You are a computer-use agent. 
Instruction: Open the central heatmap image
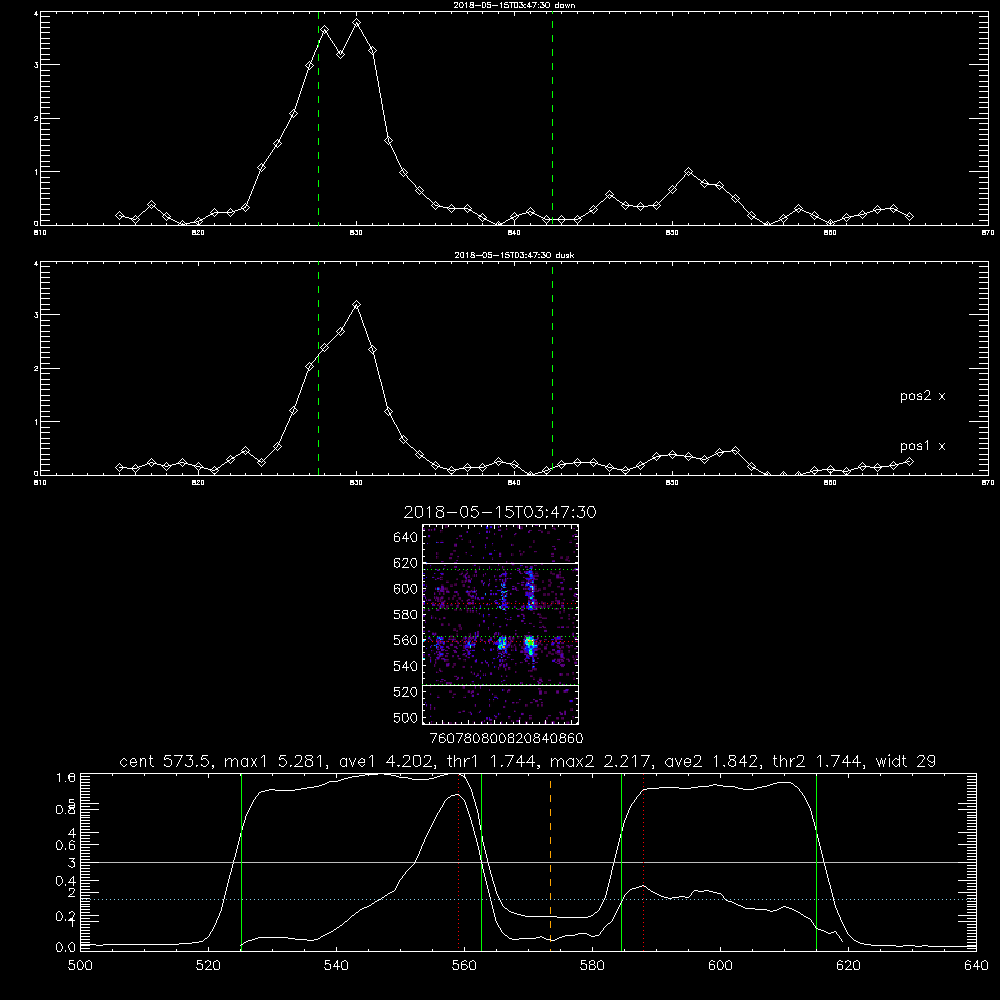click(x=501, y=624)
